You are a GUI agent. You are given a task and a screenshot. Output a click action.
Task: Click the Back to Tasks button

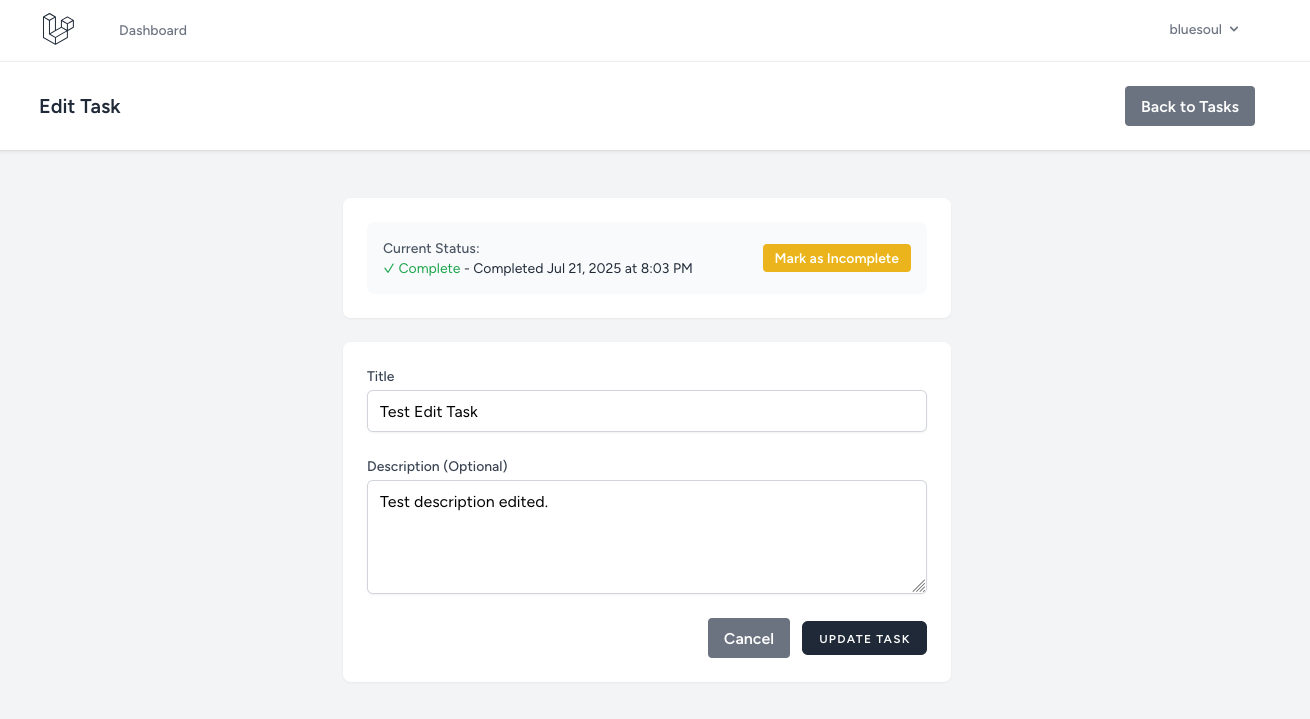[1189, 106]
